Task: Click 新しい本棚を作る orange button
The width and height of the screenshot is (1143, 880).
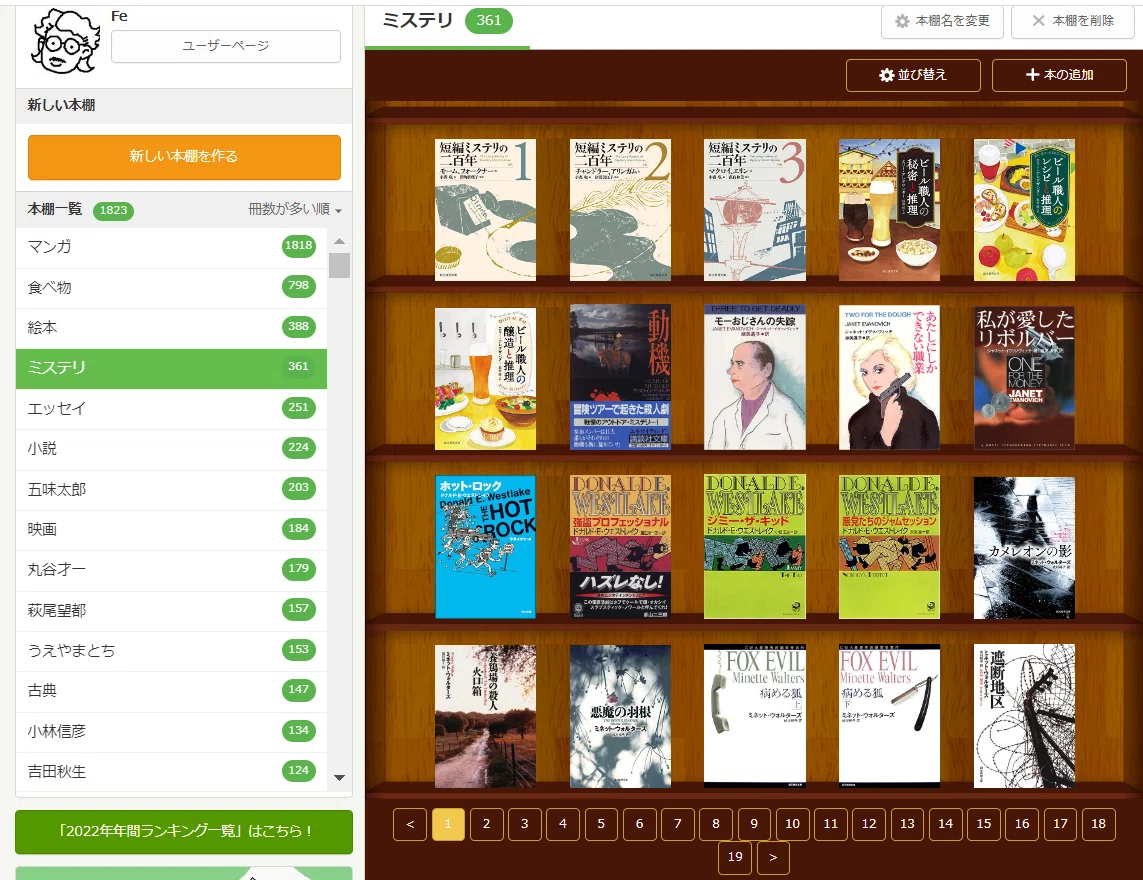Action: 184,157
